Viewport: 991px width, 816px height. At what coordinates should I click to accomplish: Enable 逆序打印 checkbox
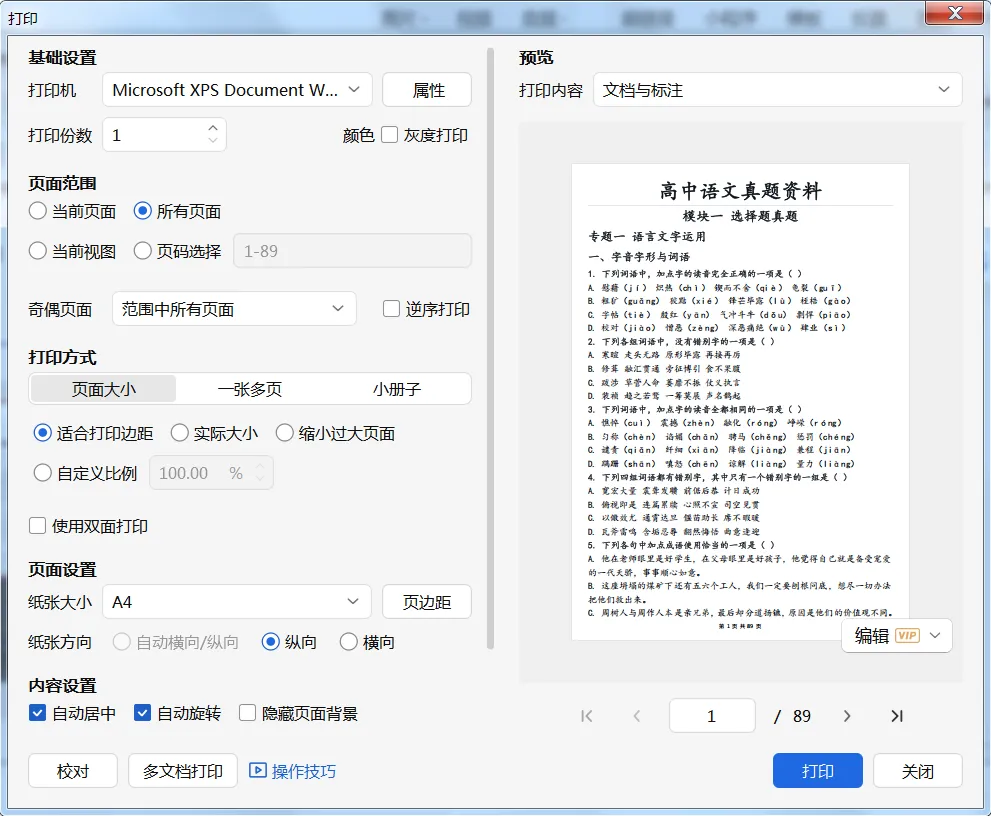(391, 308)
